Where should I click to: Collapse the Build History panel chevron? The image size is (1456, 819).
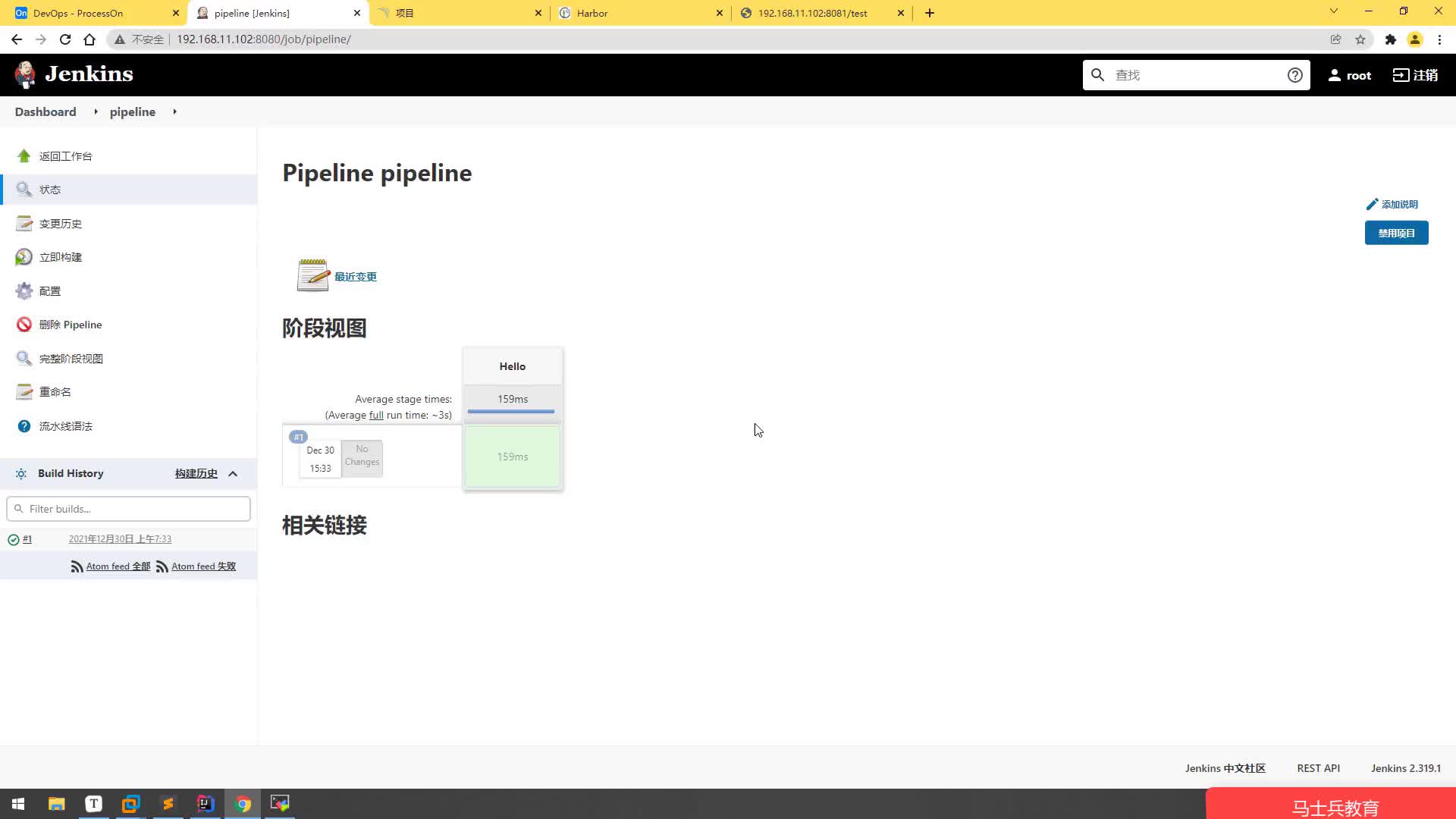233,474
